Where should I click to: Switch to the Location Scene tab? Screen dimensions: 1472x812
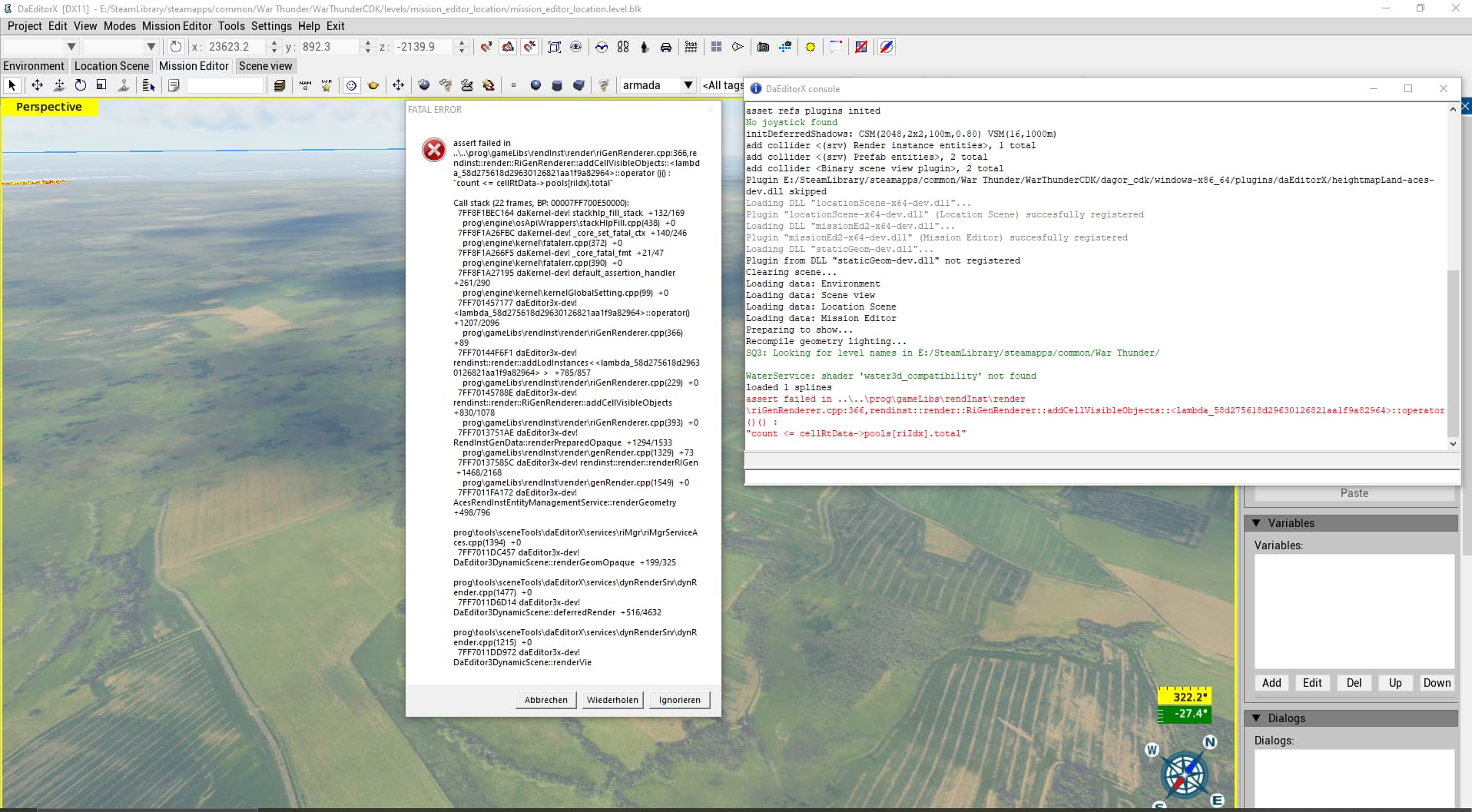(111, 66)
